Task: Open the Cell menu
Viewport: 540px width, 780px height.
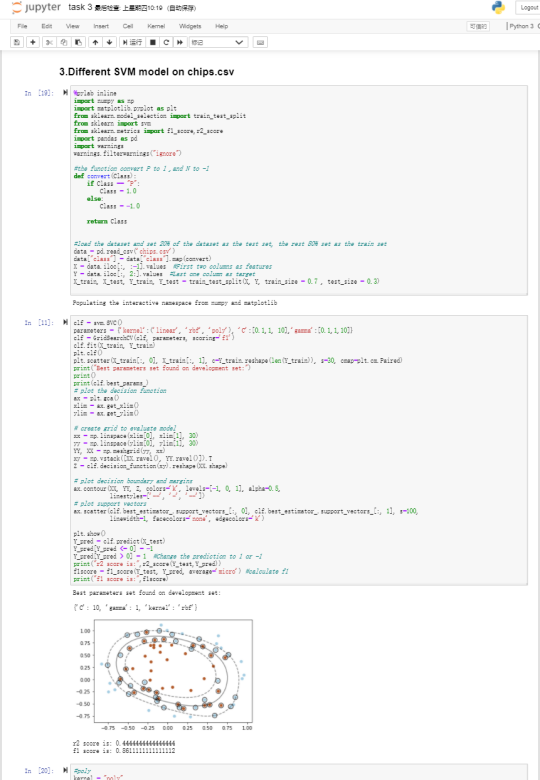Action: [x=128, y=26]
